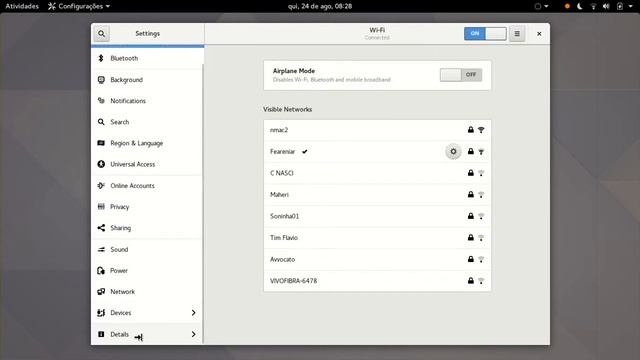Click the Power icon in sidebar
640x360 pixels.
[101, 271]
